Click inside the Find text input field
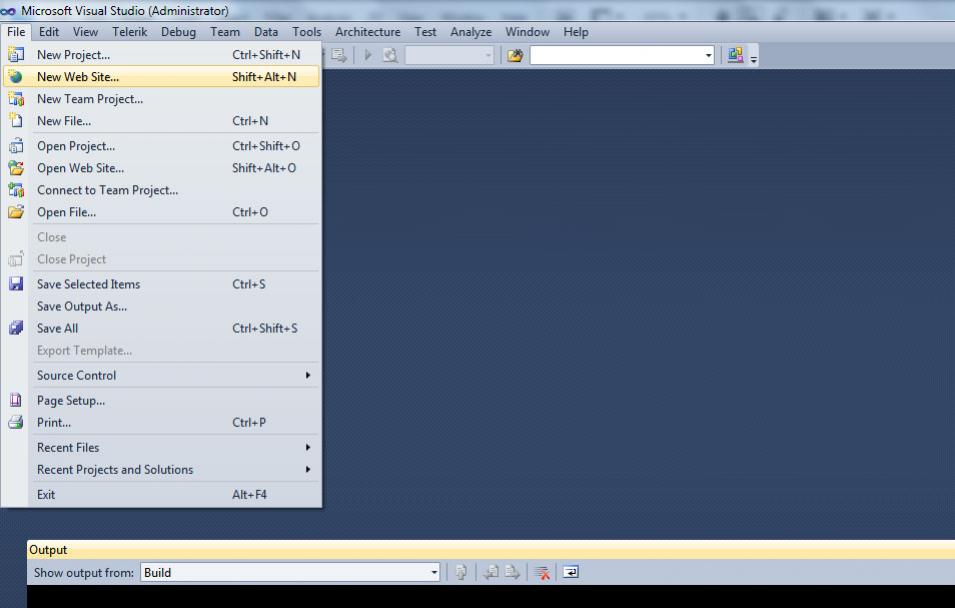The height and width of the screenshot is (608, 955). pyautogui.click(x=616, y=55)
